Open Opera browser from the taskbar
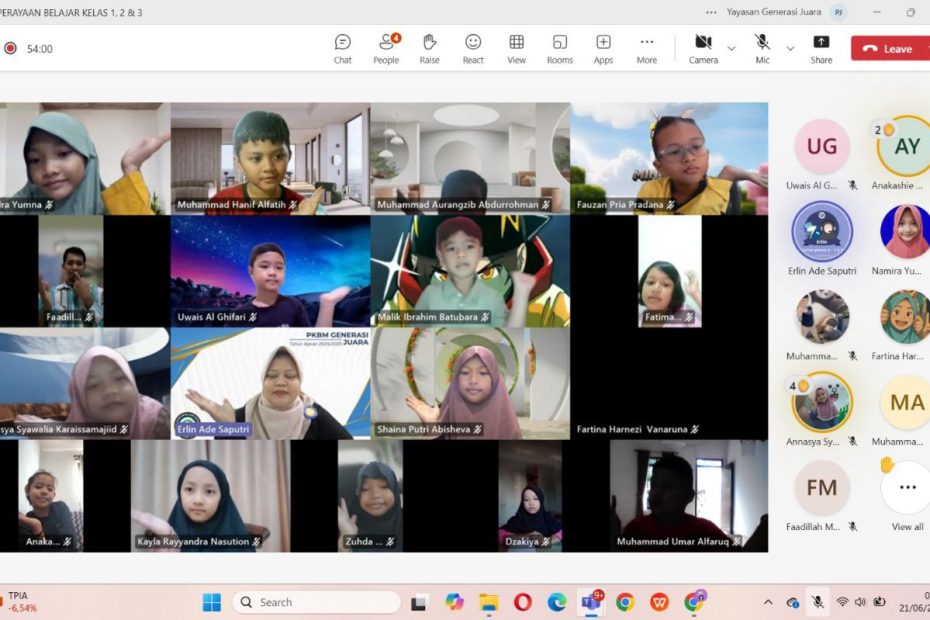 click(x=522, y=602)
